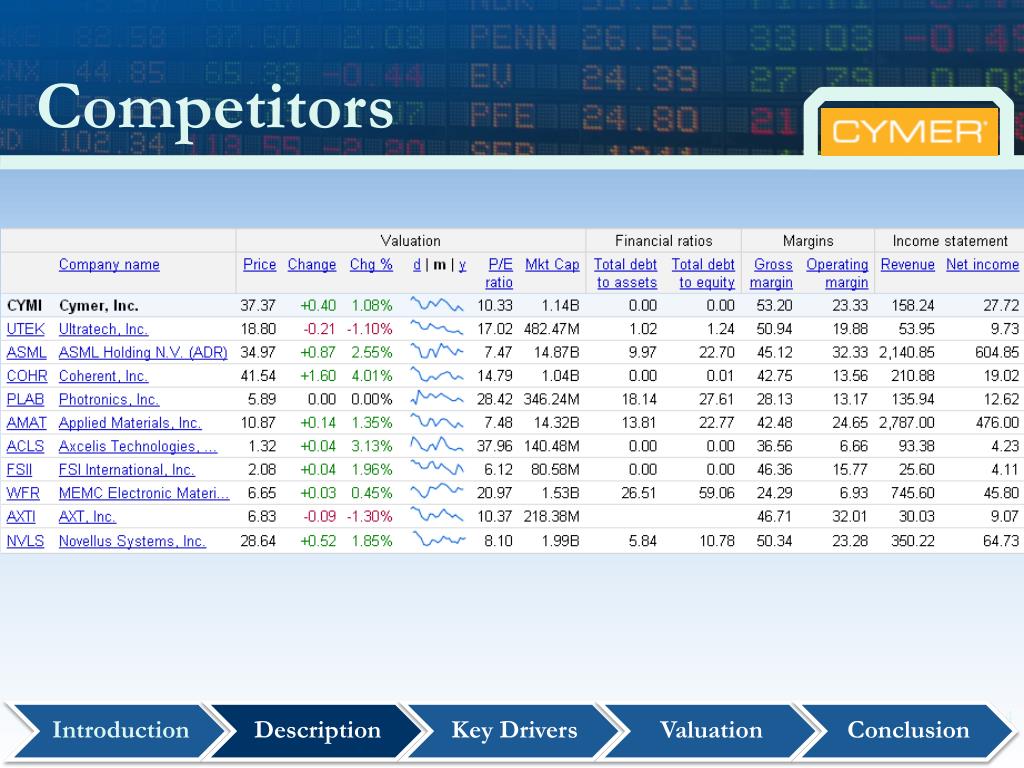
Task: Open the FSII ticker link
Action: (19, 470)
